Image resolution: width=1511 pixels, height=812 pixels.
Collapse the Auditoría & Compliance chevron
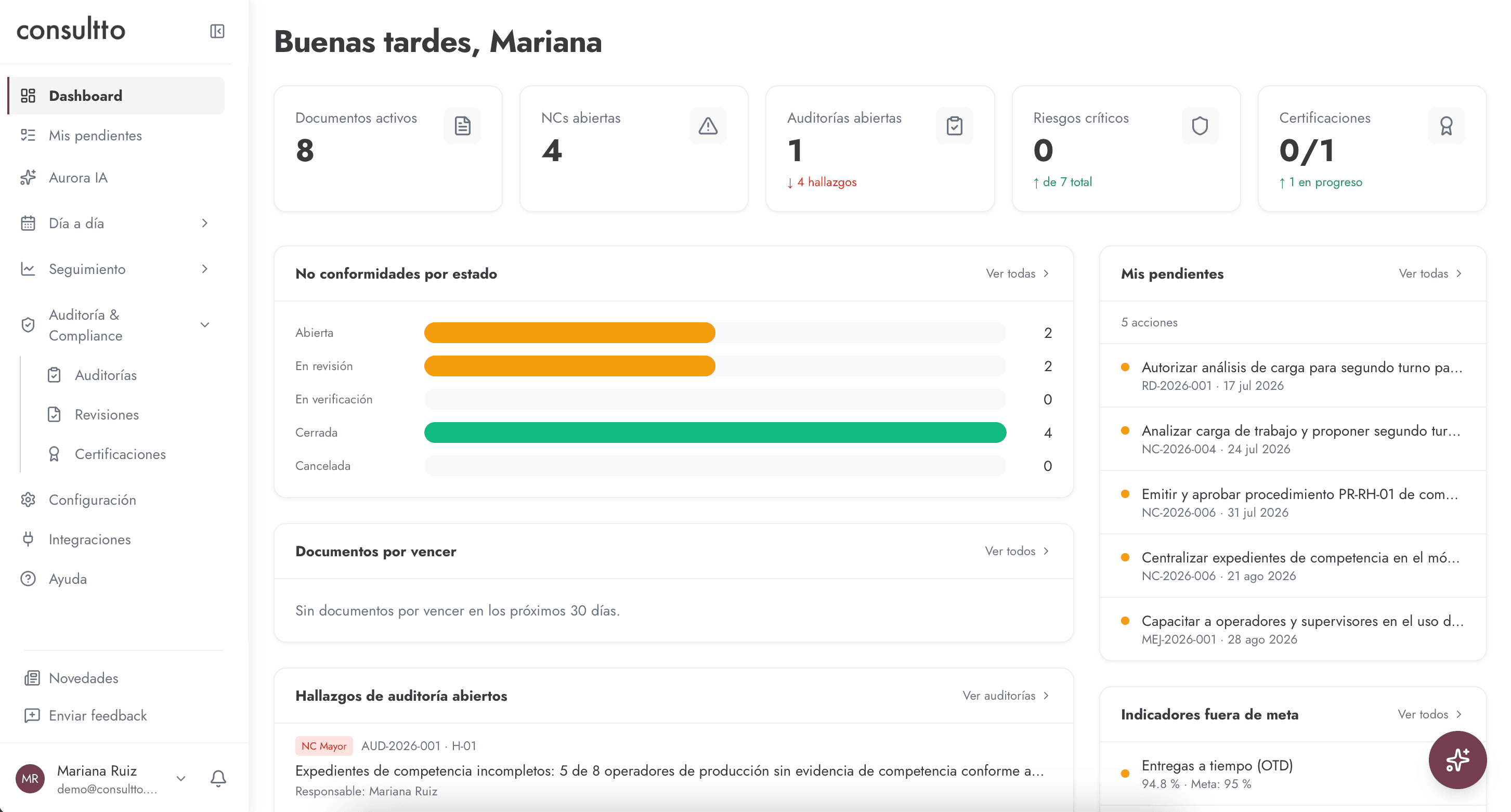[x=205, y=325]
